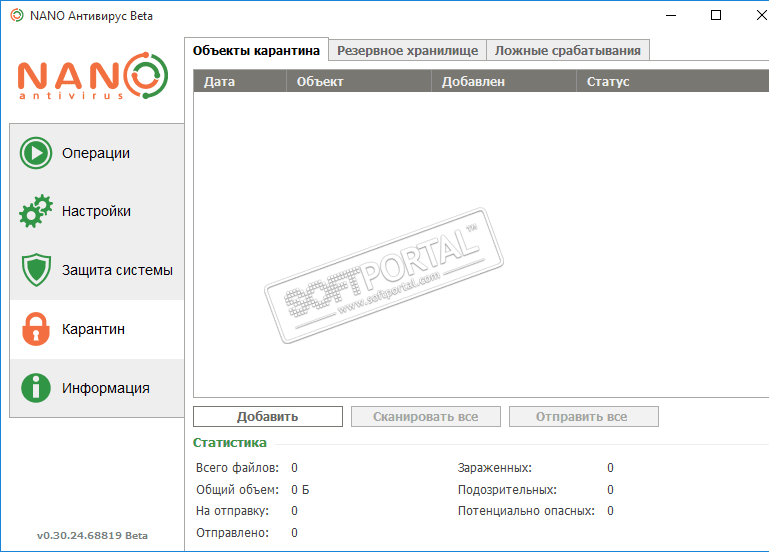Maximize the NANO Антивирус window
The width and height of the screenshot is (769, 552).
click(716, 16)
